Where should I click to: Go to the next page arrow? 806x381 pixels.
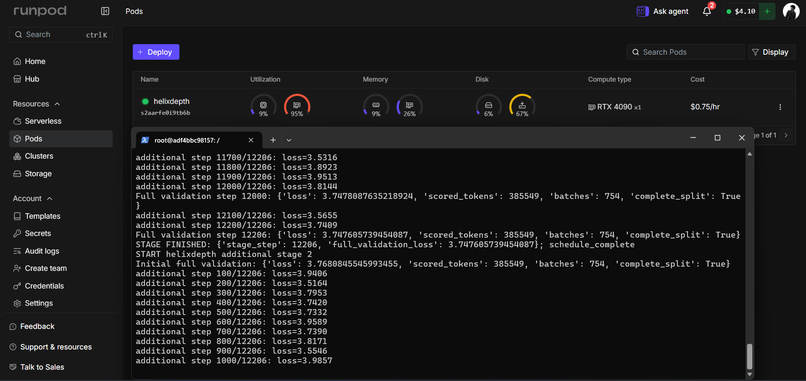pos(785,135)
